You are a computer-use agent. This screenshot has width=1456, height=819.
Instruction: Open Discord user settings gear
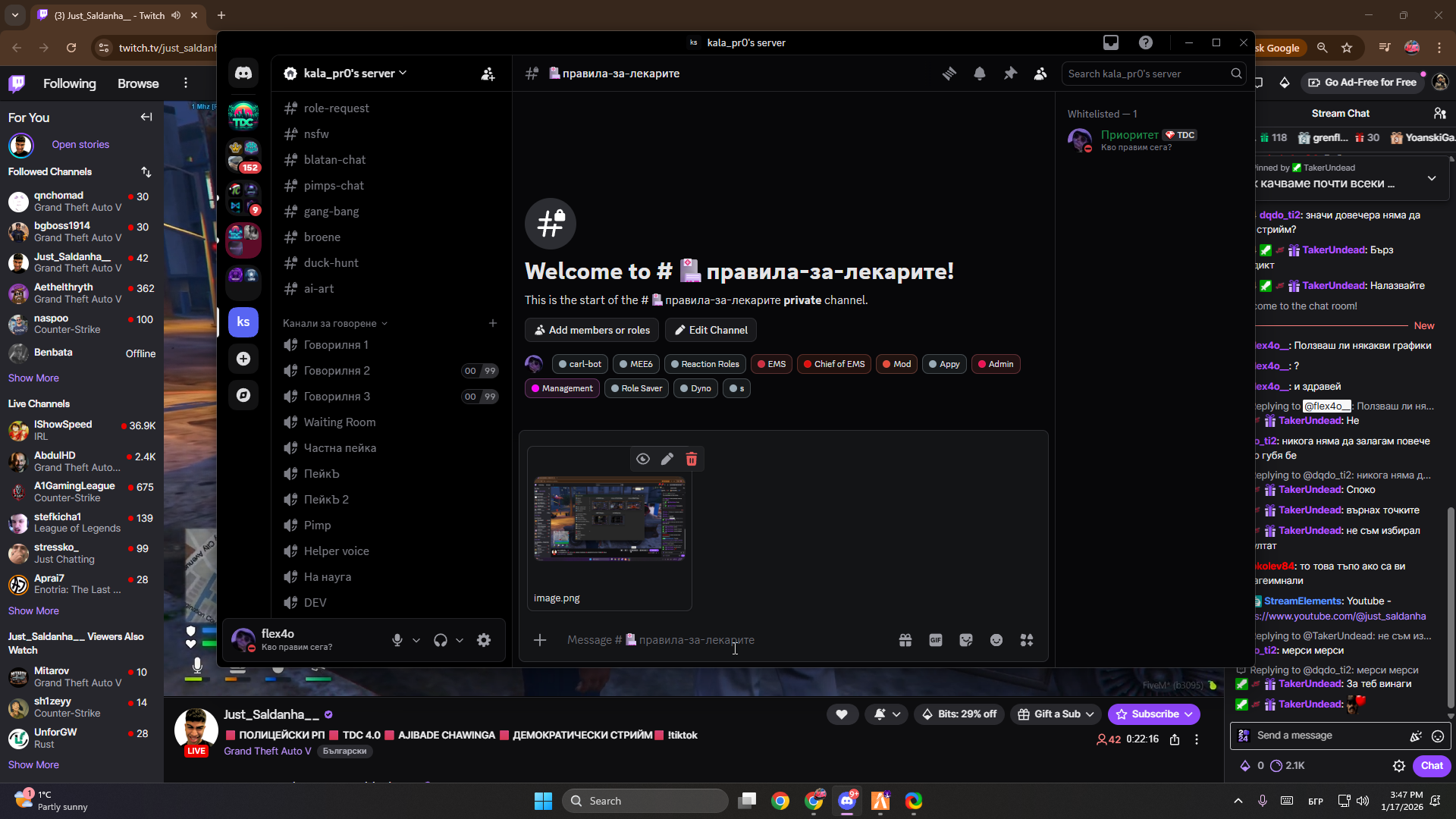484,640
